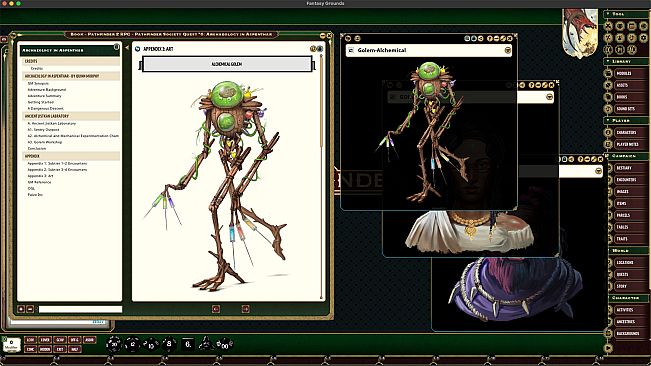Image resolution: width=651 pixels, height=366 pixels.
Task: Open Appendix 1: Subtier 1-2 Encounters
Action: click(x=57, y=163)
